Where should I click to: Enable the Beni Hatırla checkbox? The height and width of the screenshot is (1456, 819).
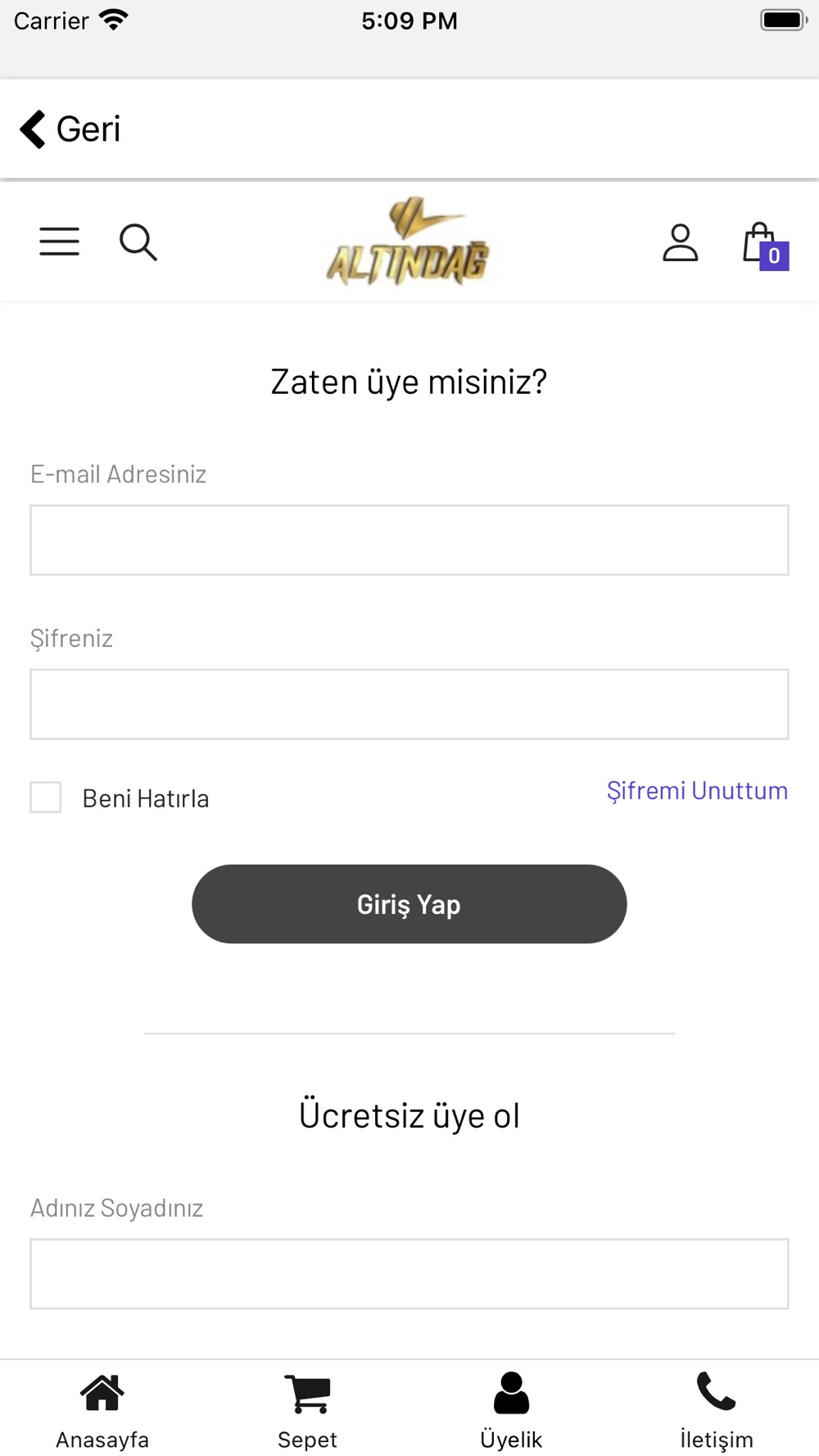pos(46,797)
